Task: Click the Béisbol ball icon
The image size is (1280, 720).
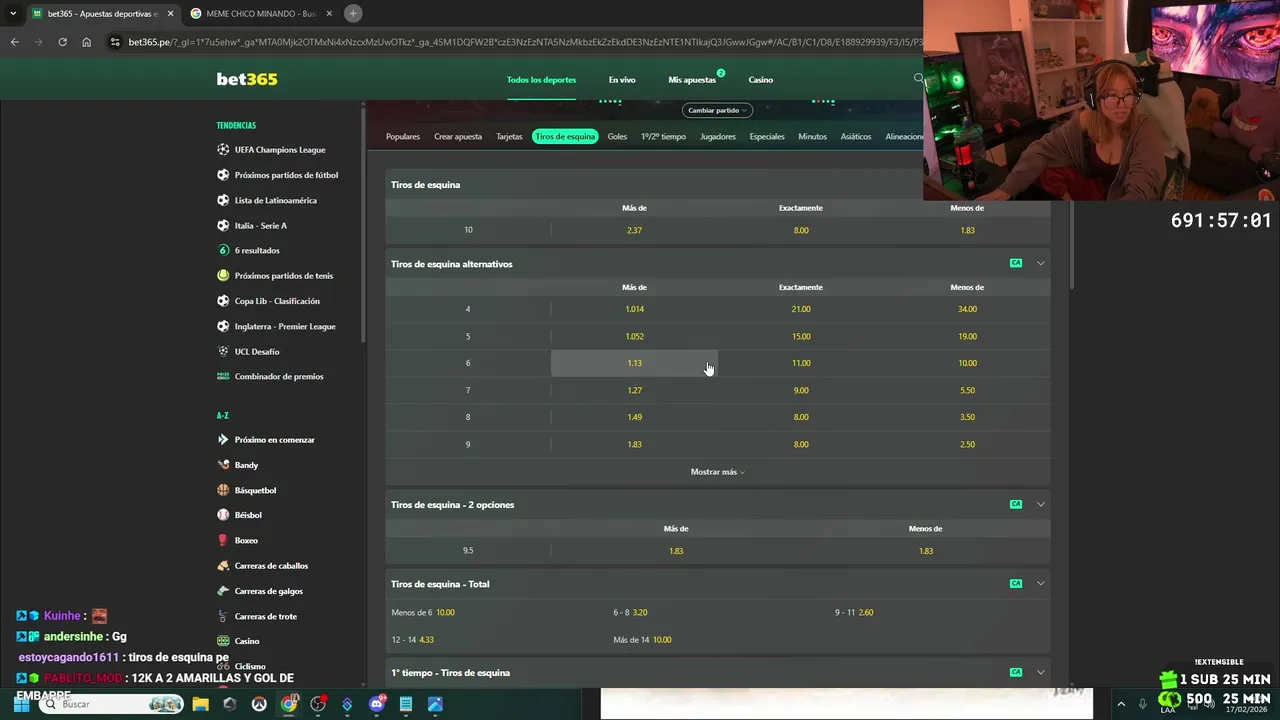Action: pos(223,515)
